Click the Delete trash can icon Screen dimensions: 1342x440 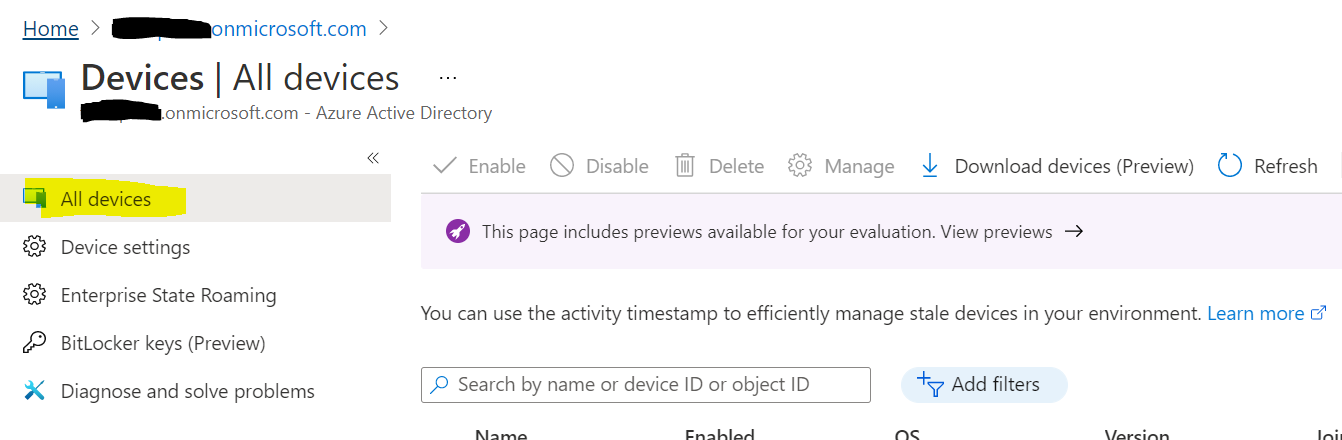tap(685, 166)
